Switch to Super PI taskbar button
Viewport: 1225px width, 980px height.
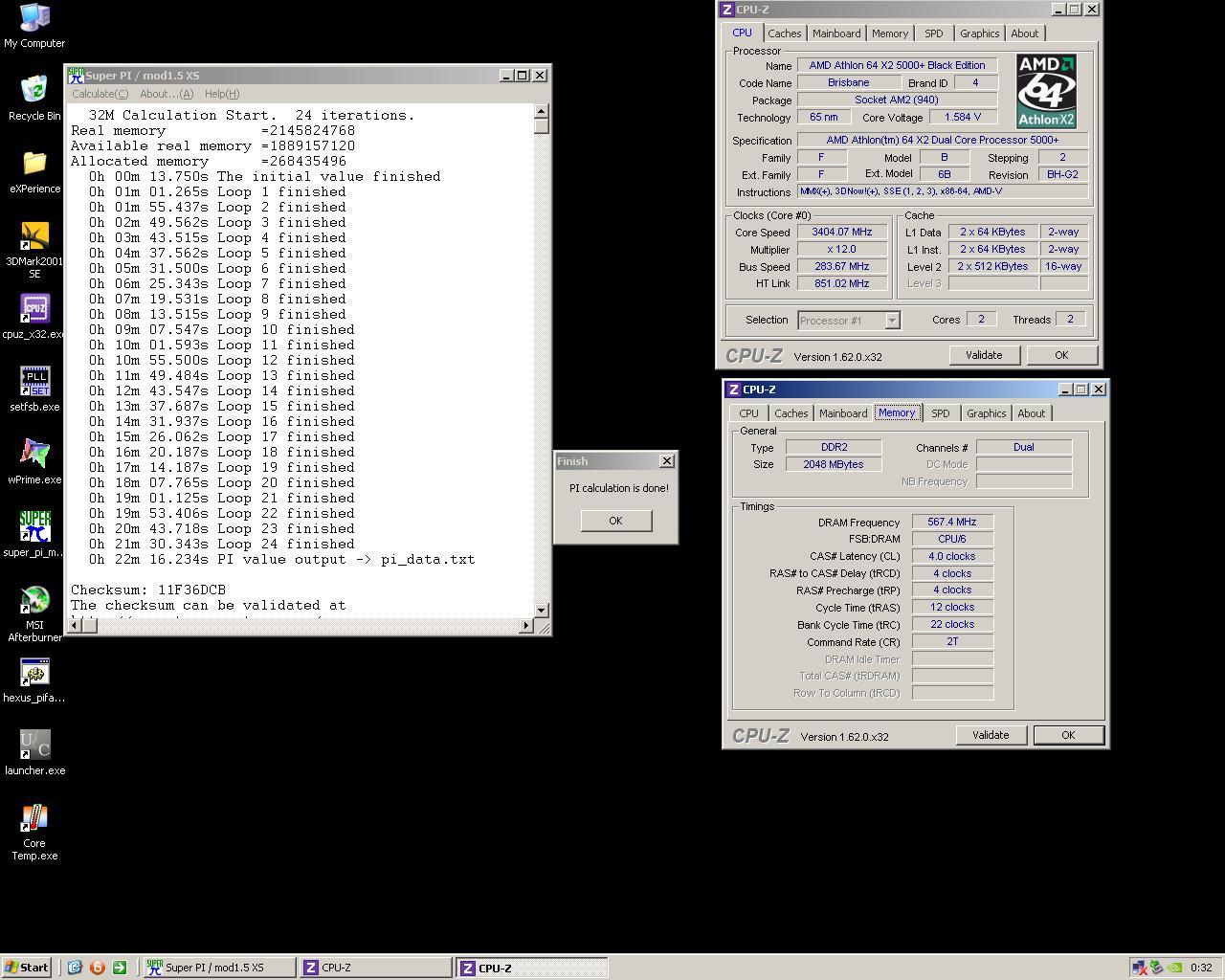[219, 968]
